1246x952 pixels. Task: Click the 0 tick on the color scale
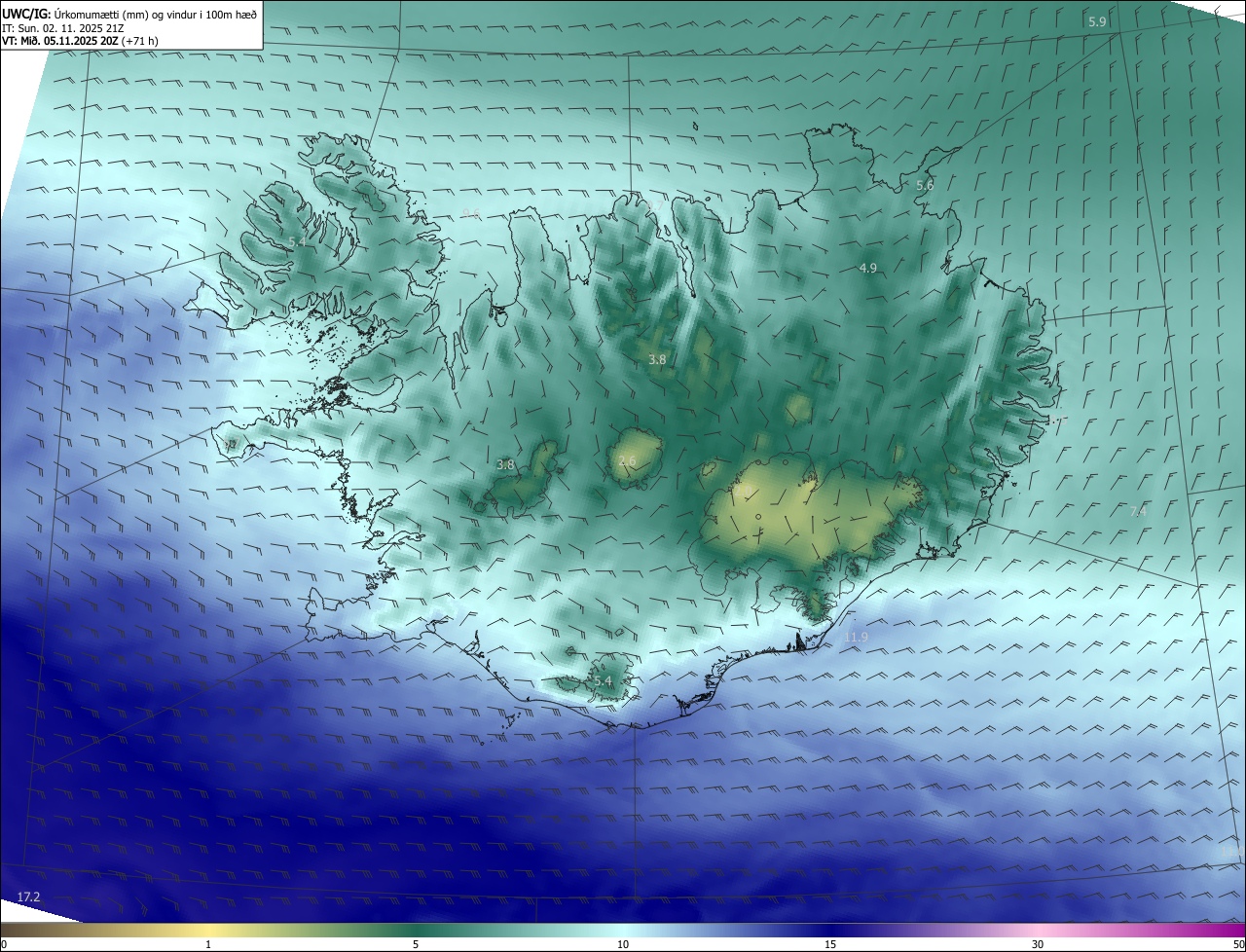point(4,944)
